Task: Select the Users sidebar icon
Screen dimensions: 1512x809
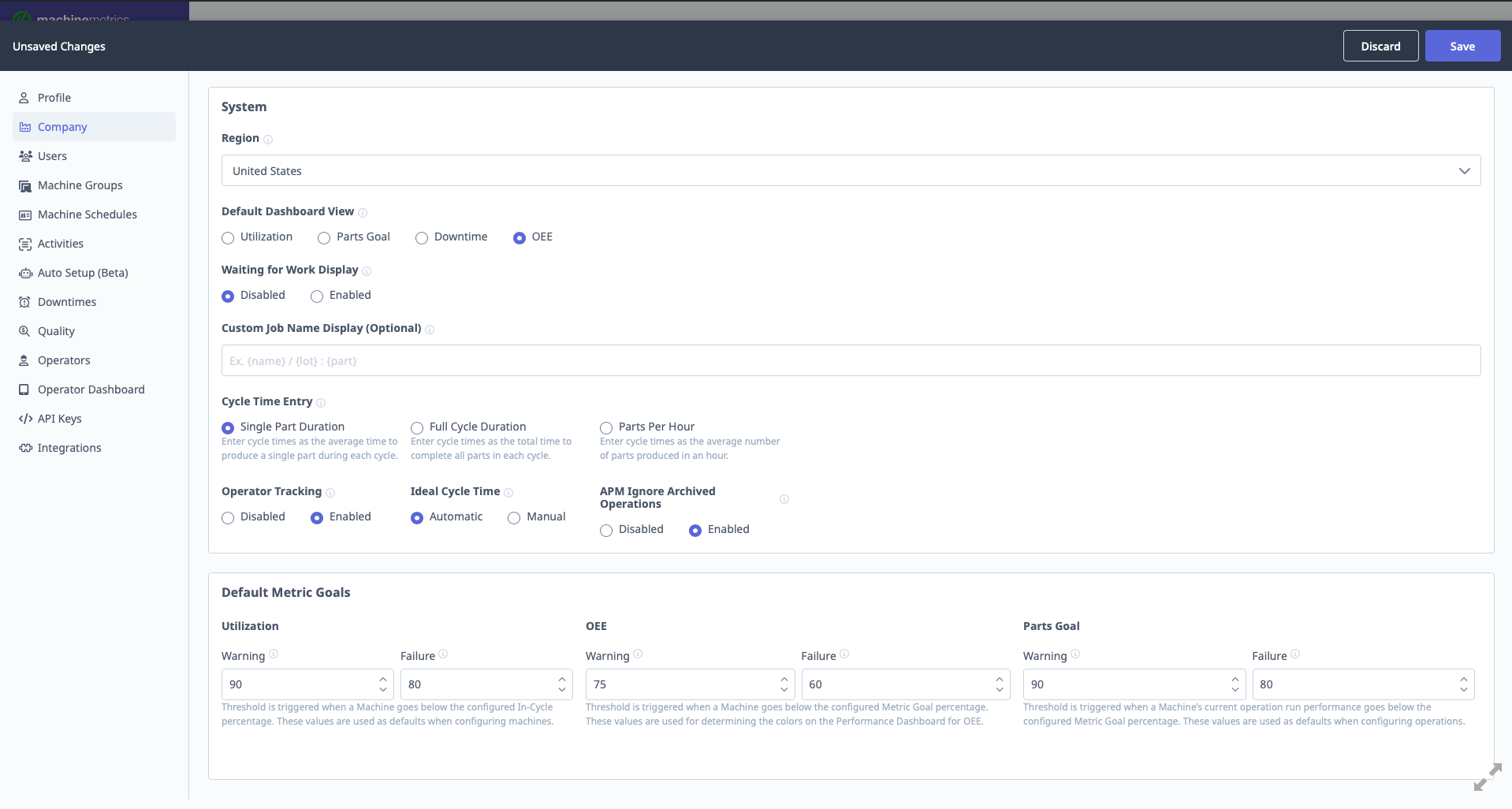Action: pyautogui.click(x=53, y=155)
